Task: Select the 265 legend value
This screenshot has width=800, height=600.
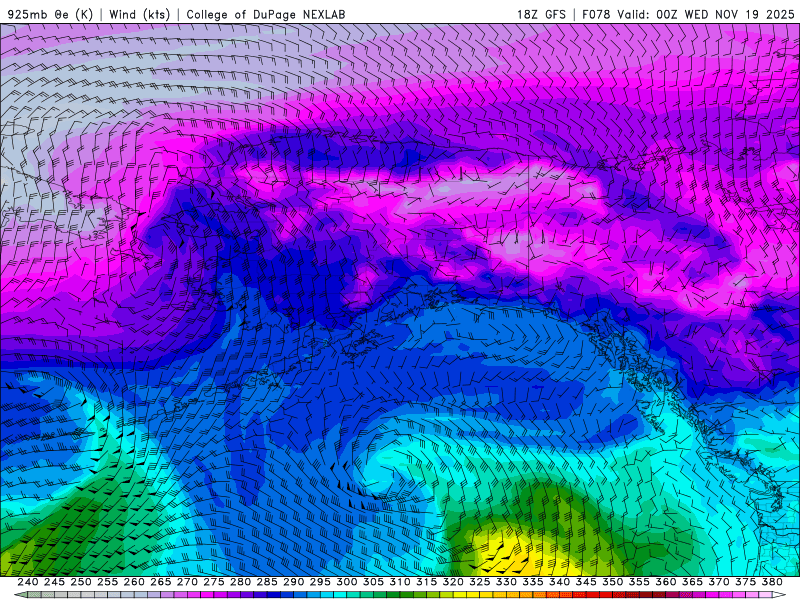Action: click(160, 582)
